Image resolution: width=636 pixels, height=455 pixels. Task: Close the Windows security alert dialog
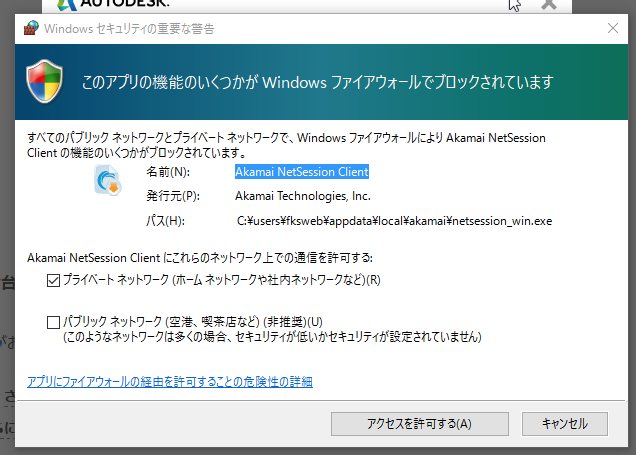(x=613, y=28)
